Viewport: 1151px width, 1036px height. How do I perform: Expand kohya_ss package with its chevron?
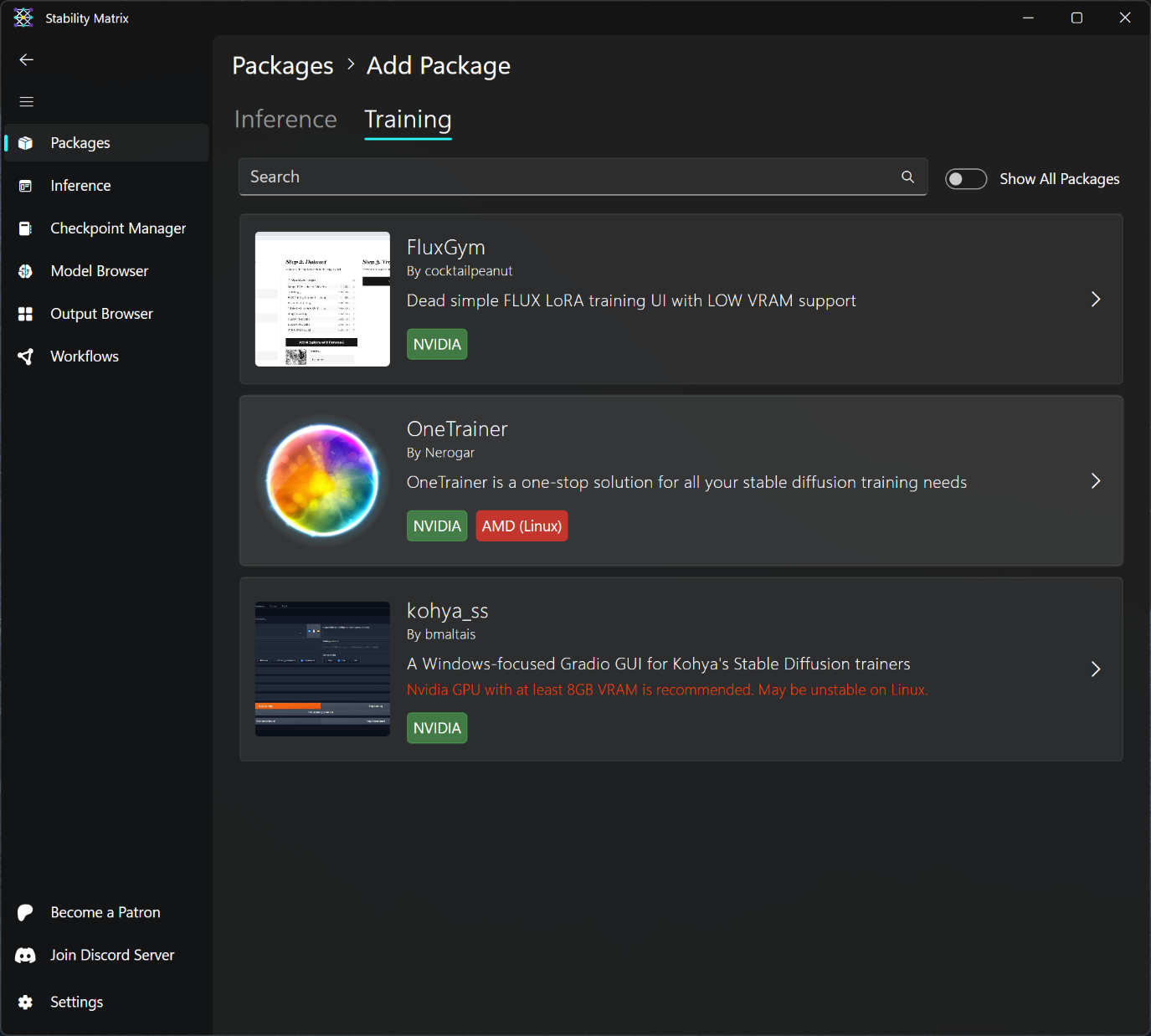point(1095,669)
